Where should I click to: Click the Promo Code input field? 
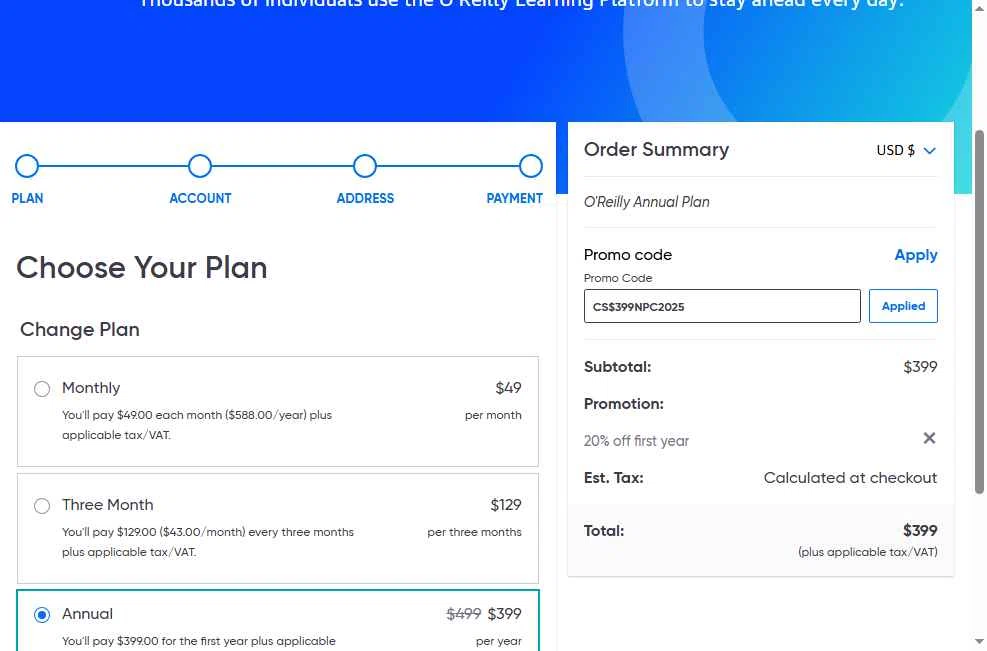[x=721, y=307]
